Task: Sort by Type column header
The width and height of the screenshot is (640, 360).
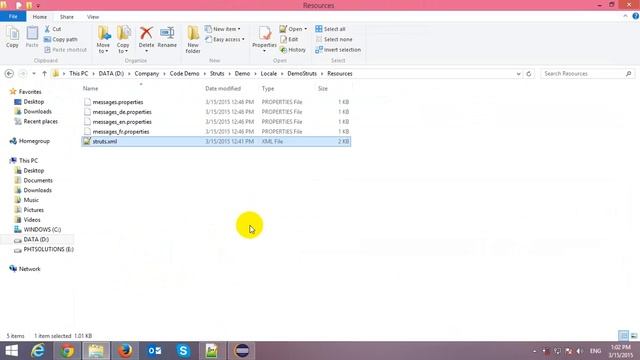Action: (268, 88)
